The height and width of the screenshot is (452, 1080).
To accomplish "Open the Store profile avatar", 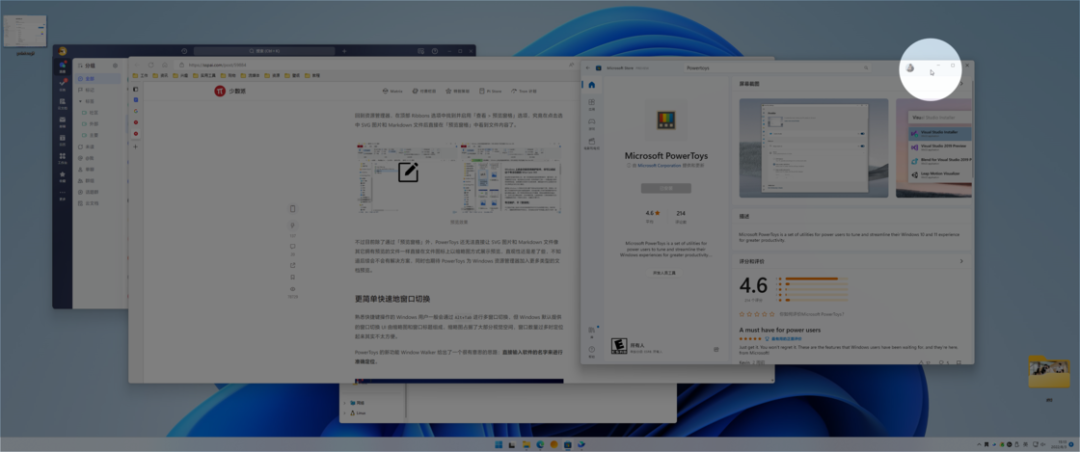I will (x=910, y=68).
